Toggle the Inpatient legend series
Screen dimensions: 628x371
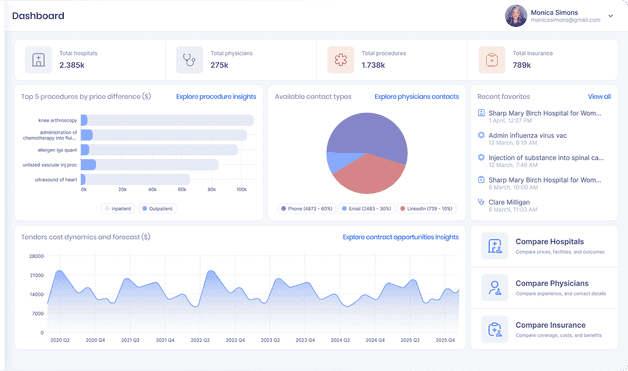[118, 209]
